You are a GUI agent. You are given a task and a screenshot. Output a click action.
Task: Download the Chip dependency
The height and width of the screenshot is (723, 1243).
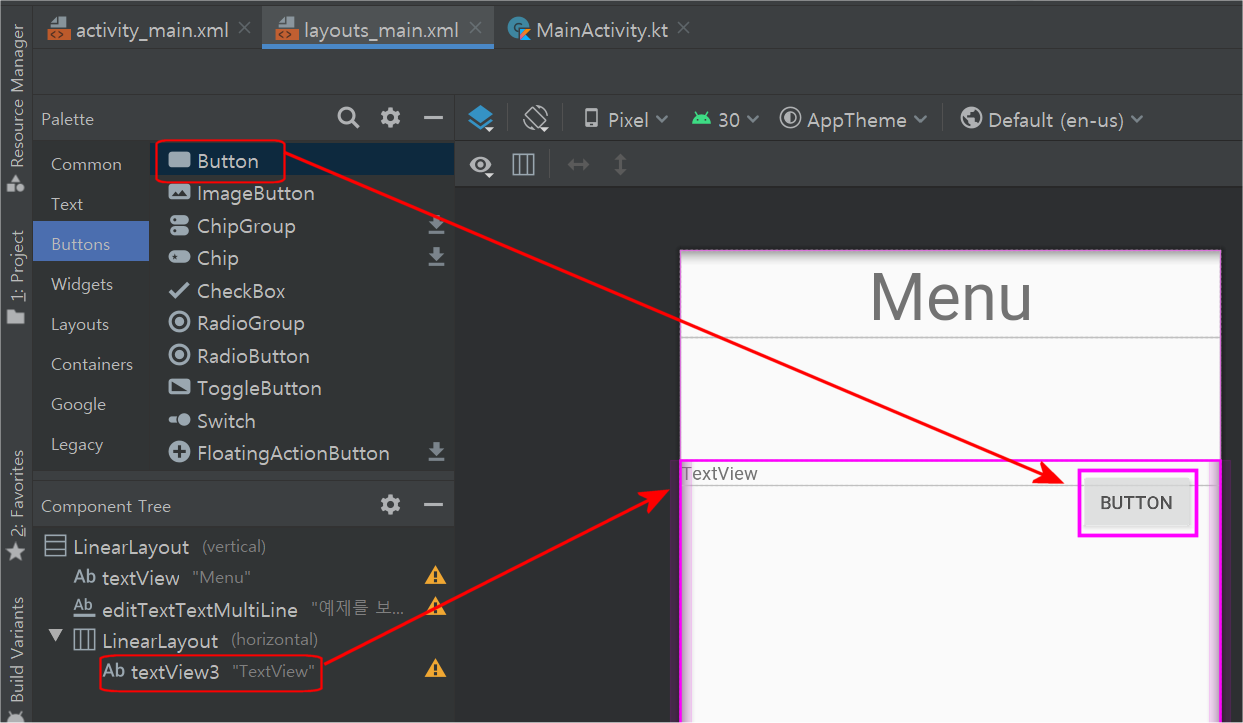pyautogui.click(x=436, y=258)
